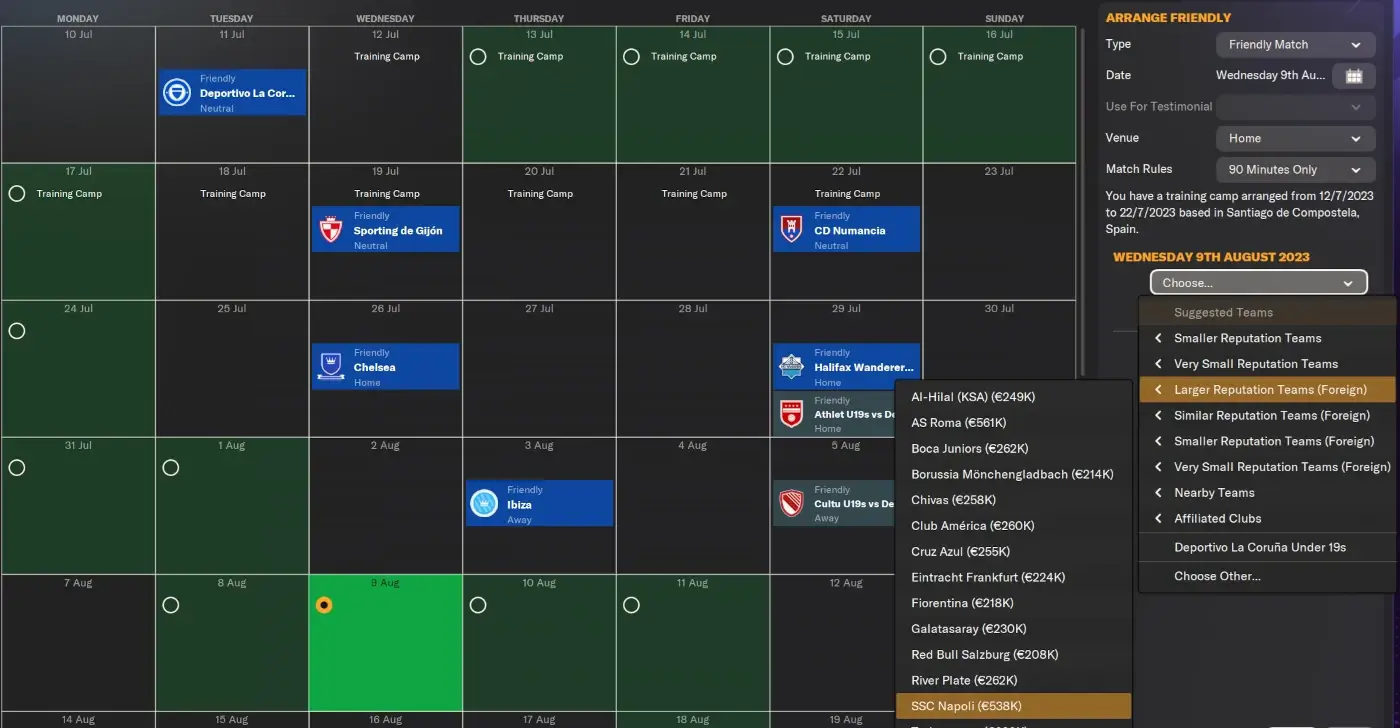The width and height of the screenshot is (1400, 728).
Task: Open the Choose... opponent dropdown
Action: pyautogui.click(x=1258, y=283)
